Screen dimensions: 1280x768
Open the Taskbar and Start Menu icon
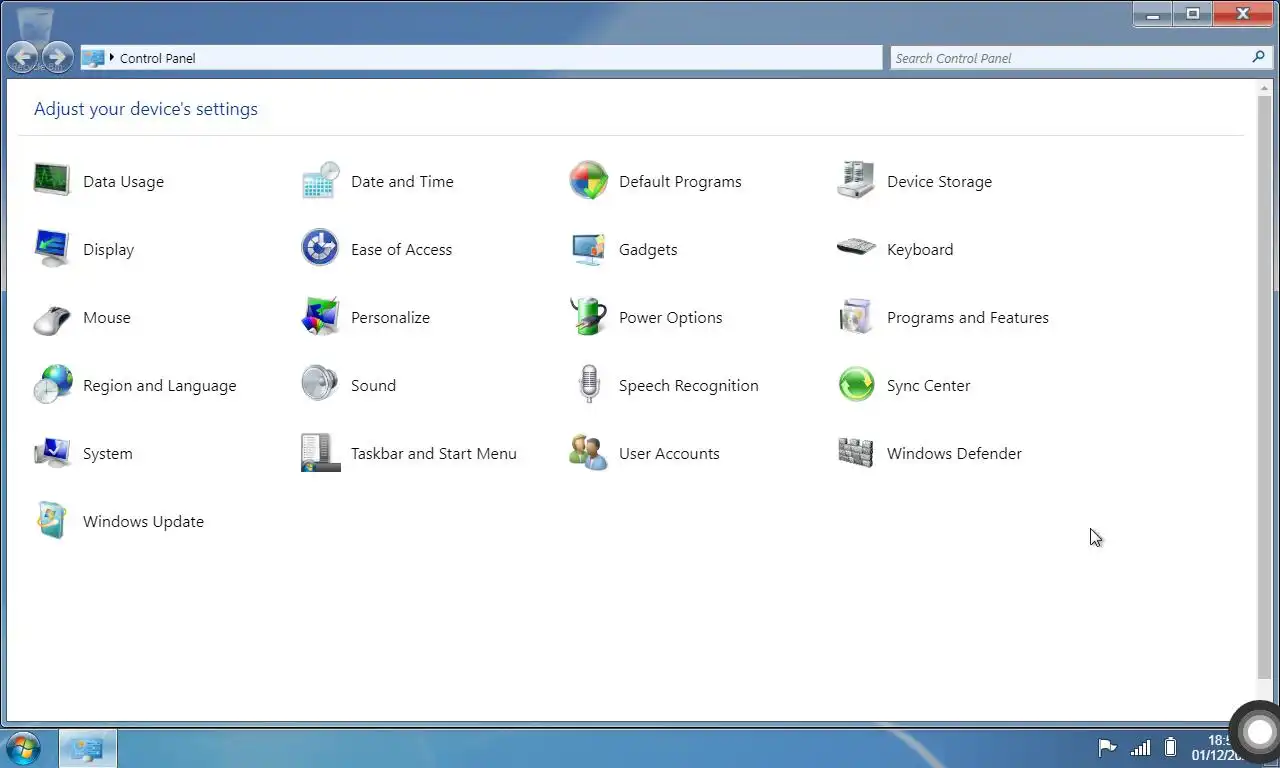(x=320, y=453)
